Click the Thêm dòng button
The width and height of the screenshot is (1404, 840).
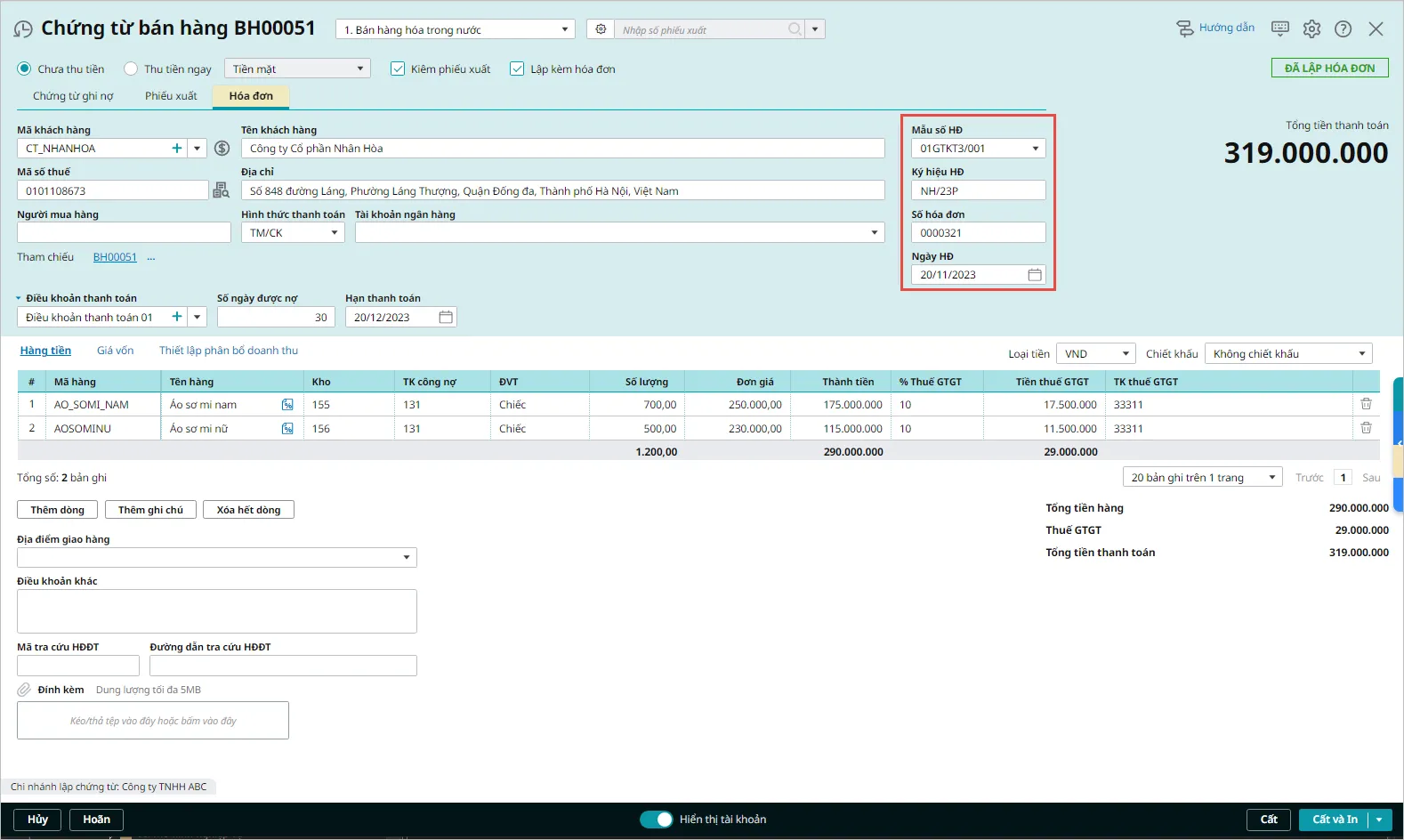pos(57,510)
